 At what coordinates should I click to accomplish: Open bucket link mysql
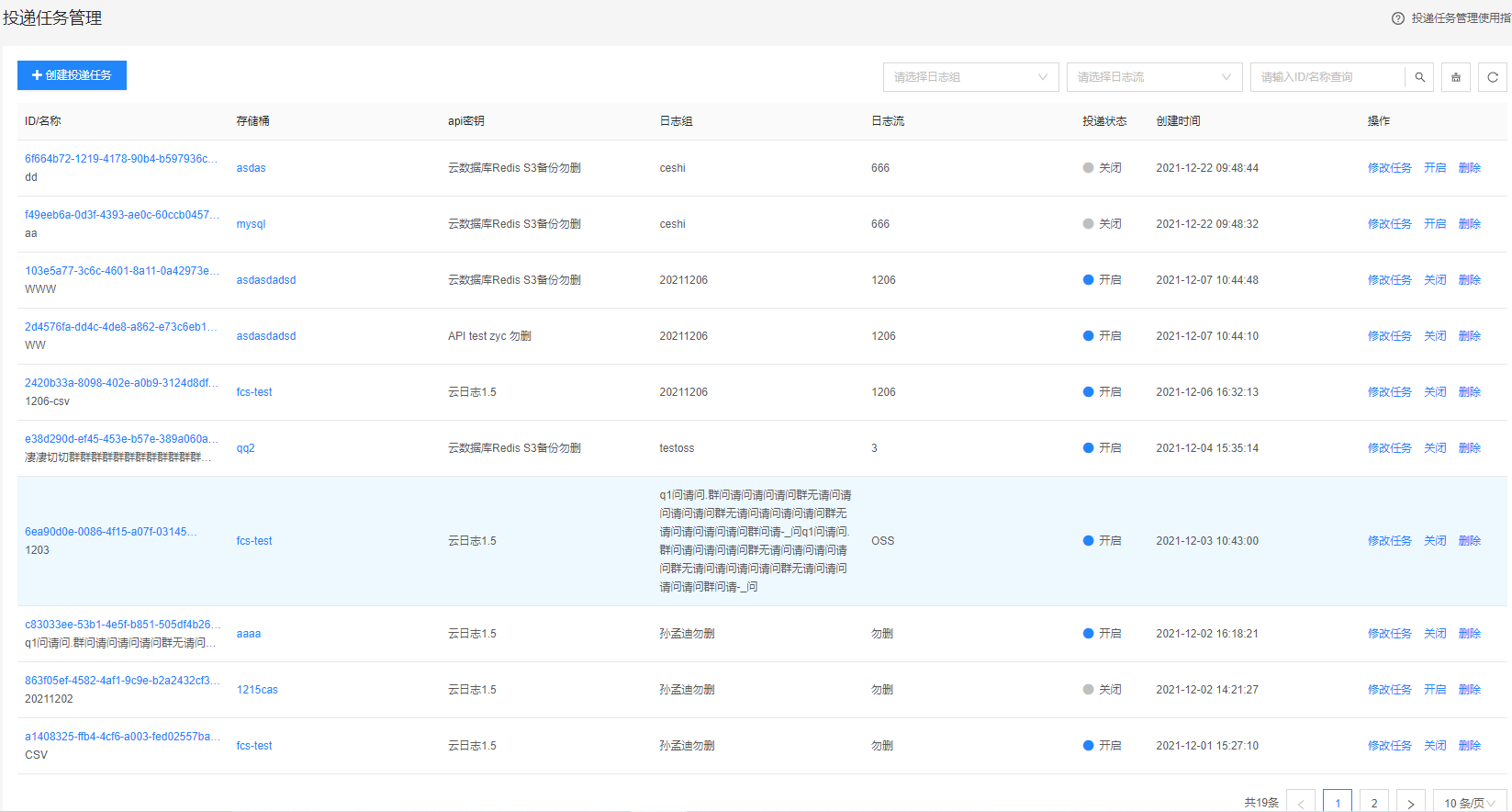coord(251,224)
